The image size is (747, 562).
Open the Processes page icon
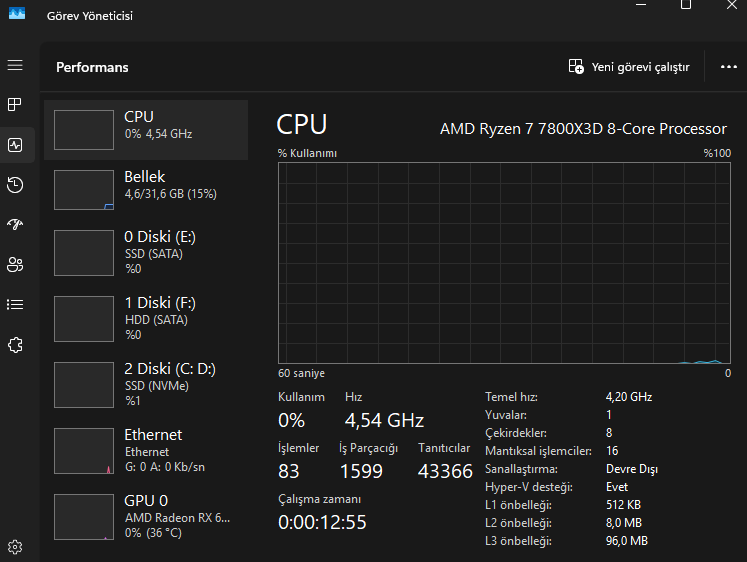15,104
